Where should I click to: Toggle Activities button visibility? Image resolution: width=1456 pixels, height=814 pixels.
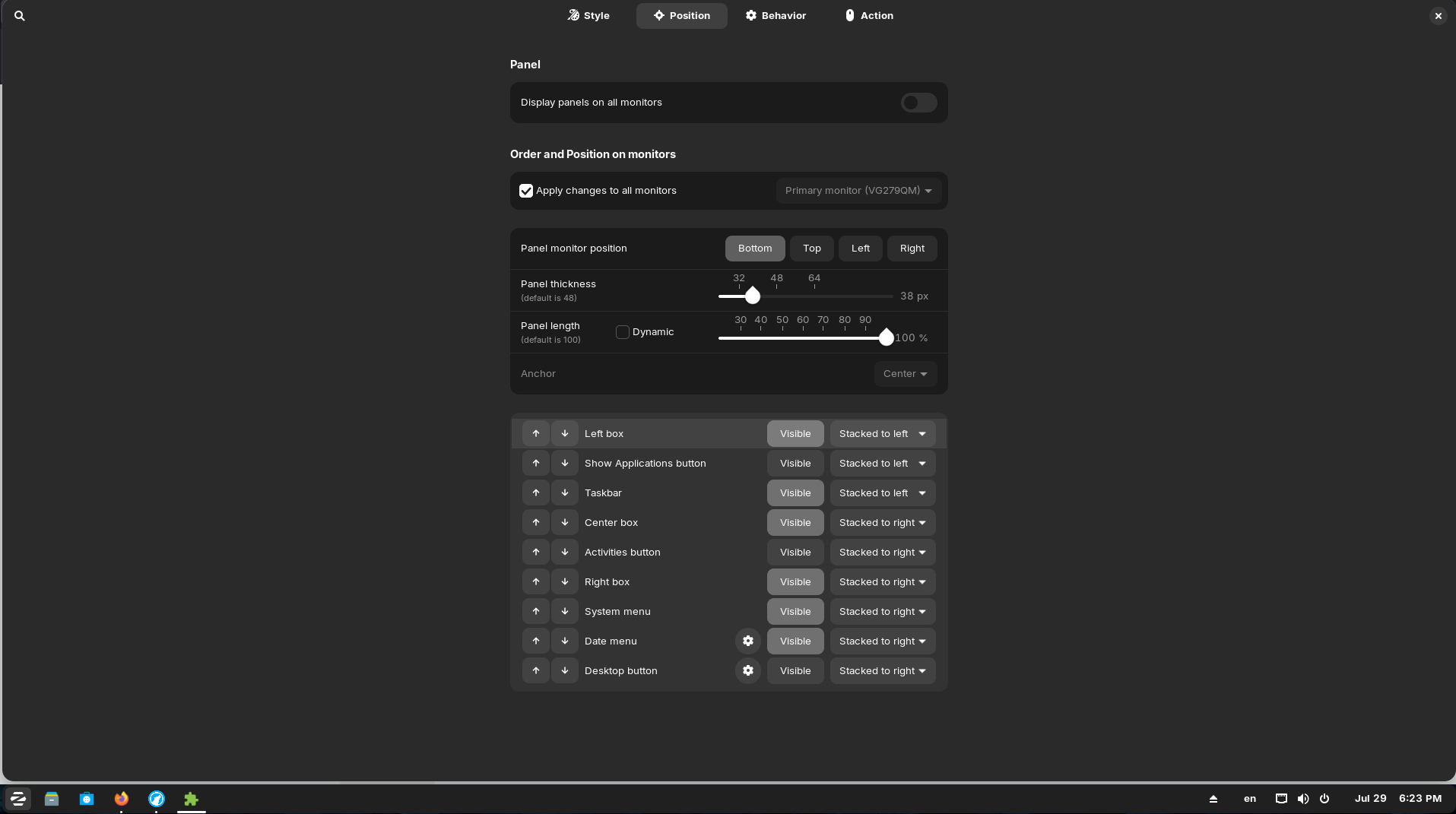(795, 553)
